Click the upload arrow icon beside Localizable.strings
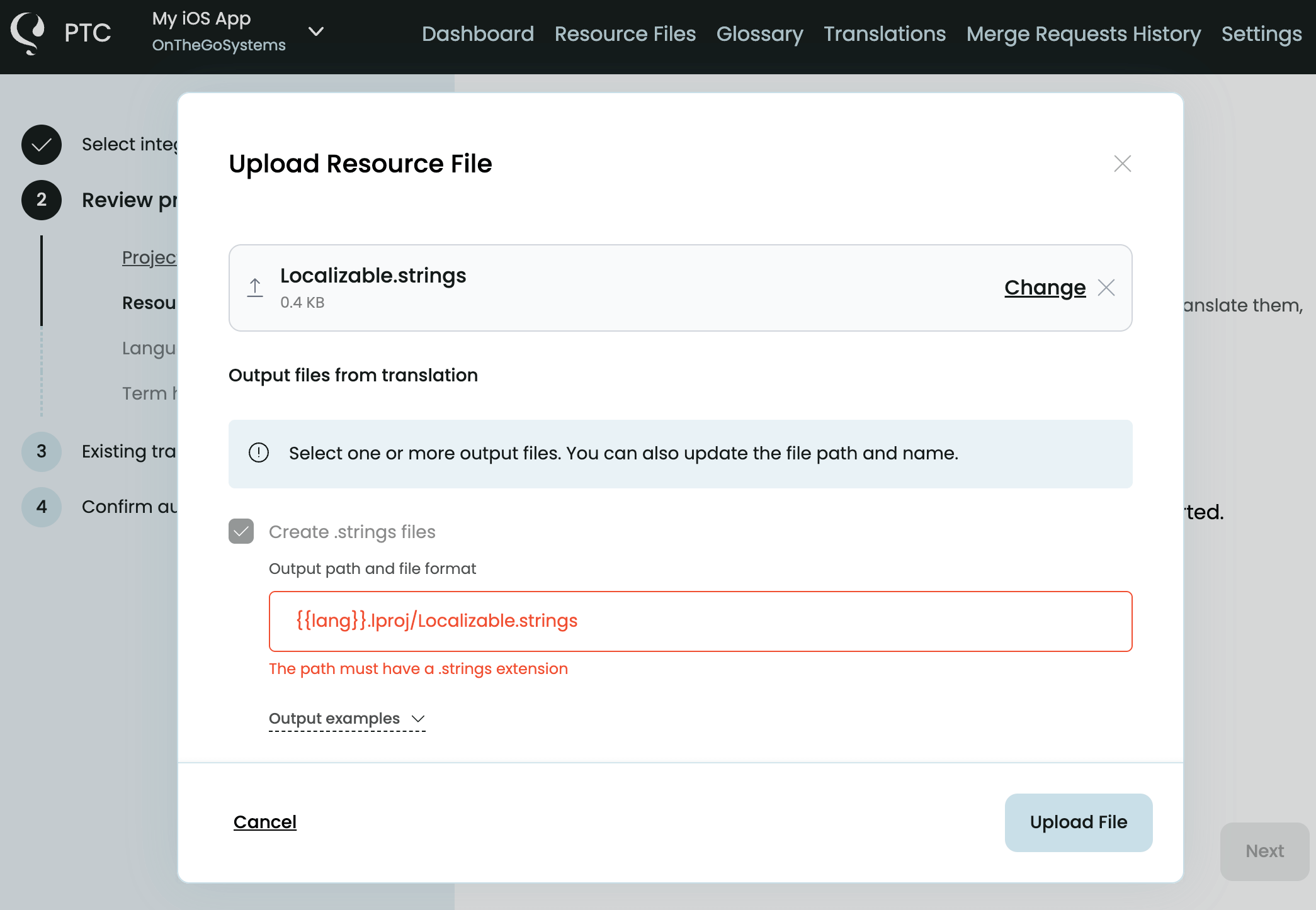Image resolution: width=1316 pixels, height=910 pixels. point(255,288)
